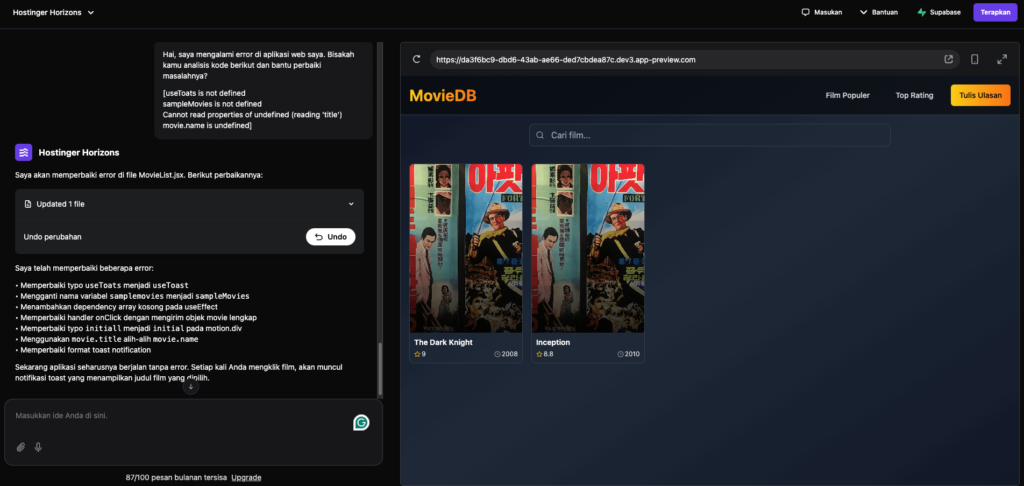Screen dimensions: 1024x486
Task: Click the Masukan feedback button
Action: point(822,12)
